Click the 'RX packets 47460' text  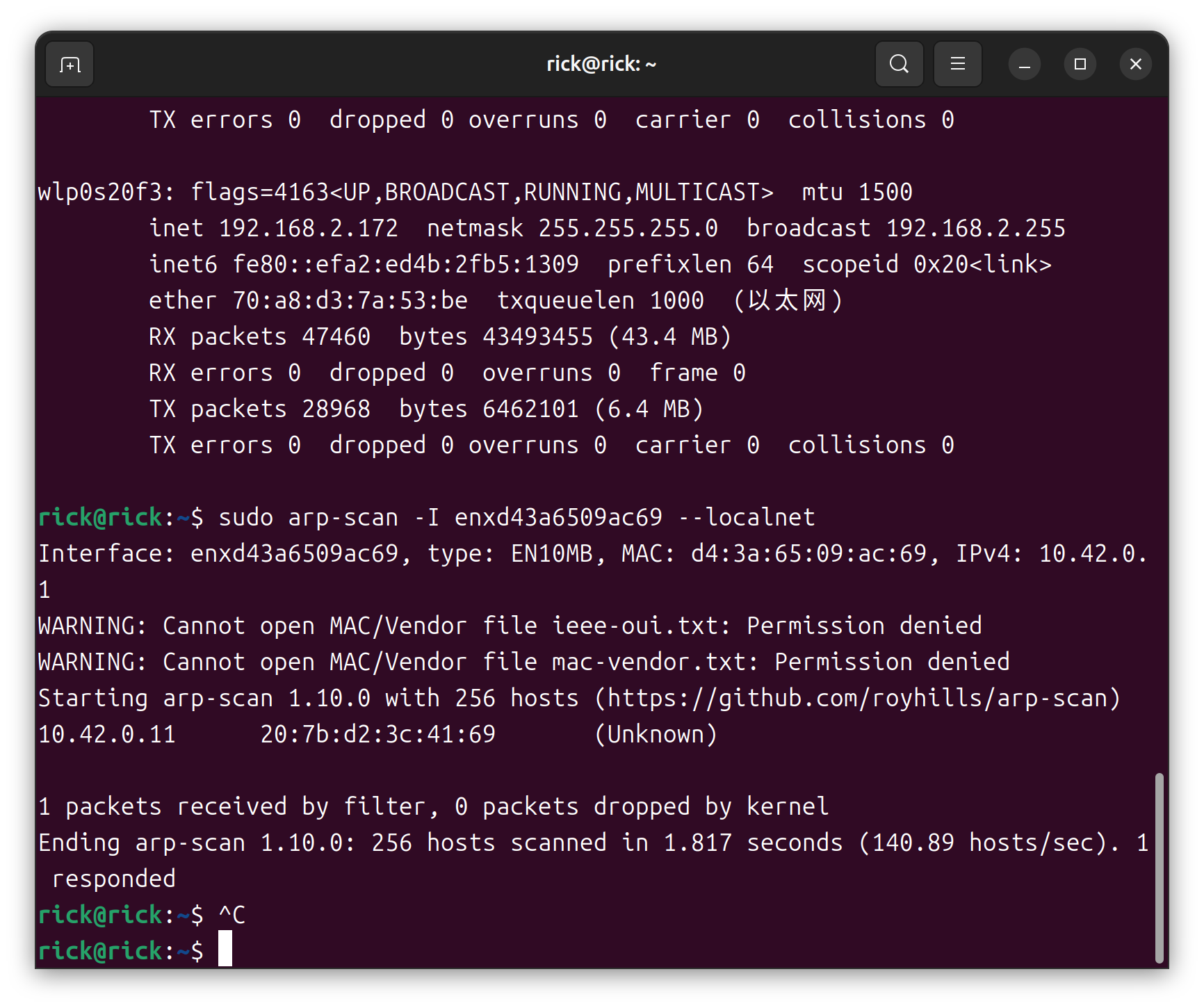coord(259,336)
